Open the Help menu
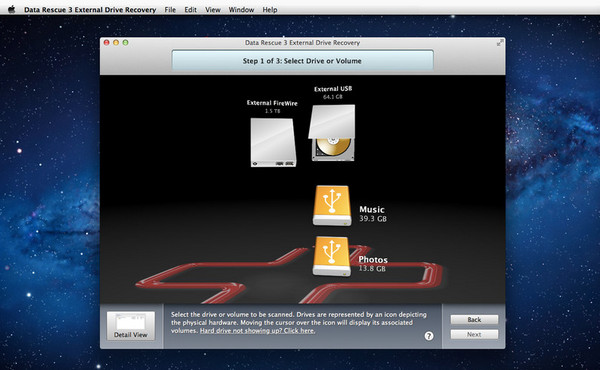The height and width of the screenshot is (370, 600). [x=270, y=10]
